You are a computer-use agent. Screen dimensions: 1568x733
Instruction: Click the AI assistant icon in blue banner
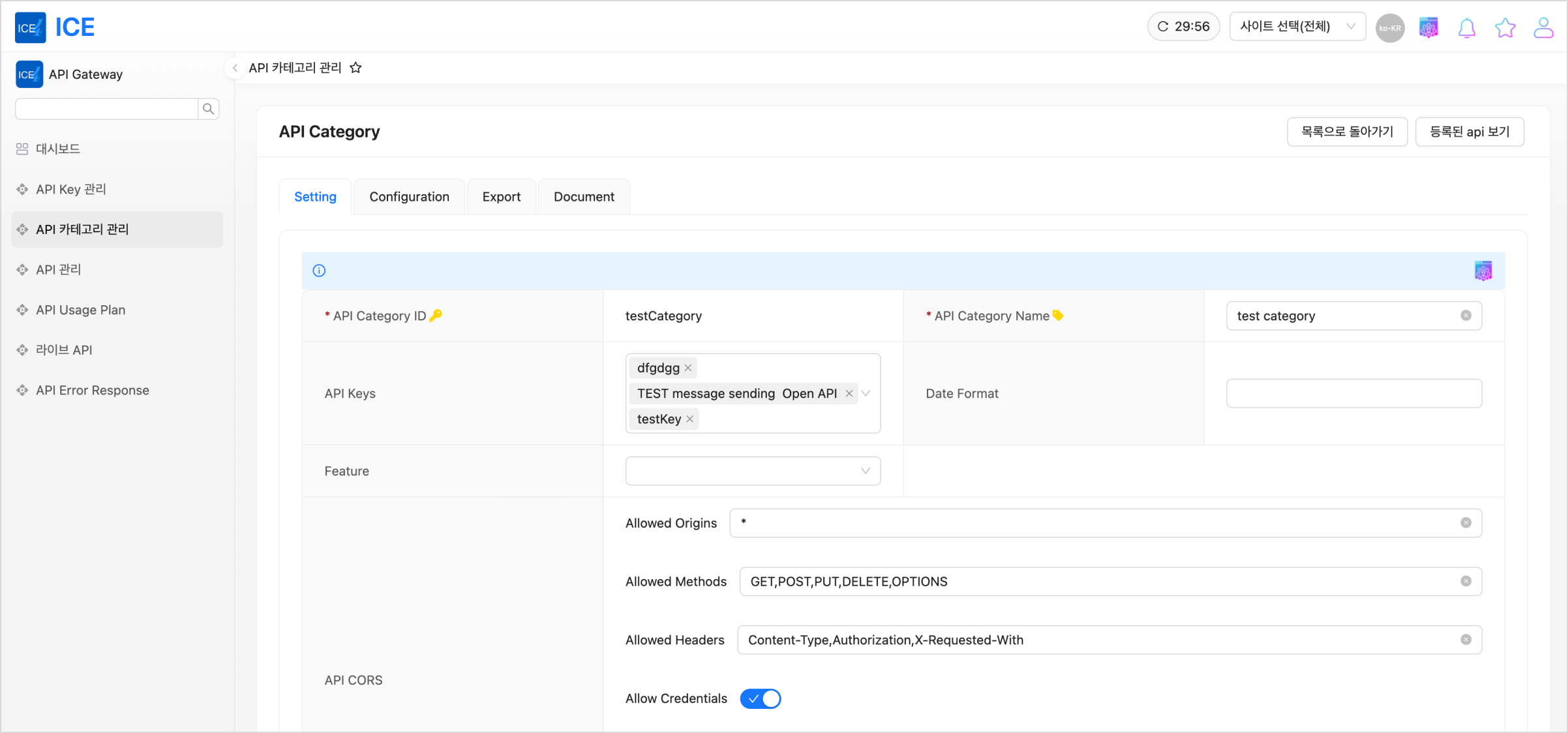[1483, 271]
